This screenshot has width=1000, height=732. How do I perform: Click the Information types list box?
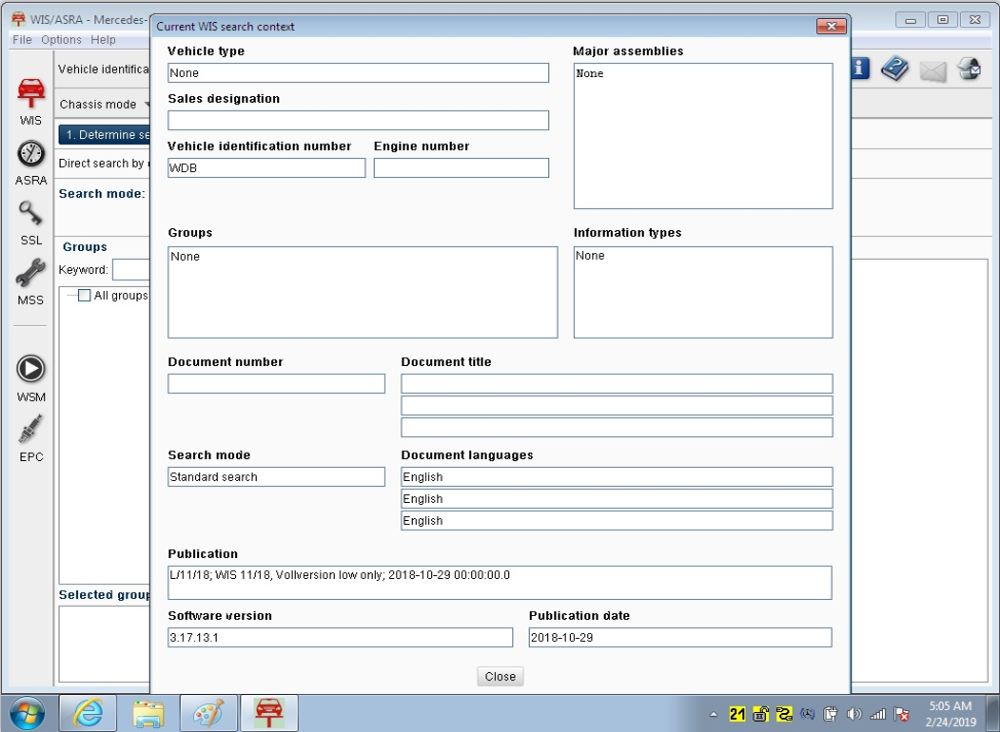[703, 292]
